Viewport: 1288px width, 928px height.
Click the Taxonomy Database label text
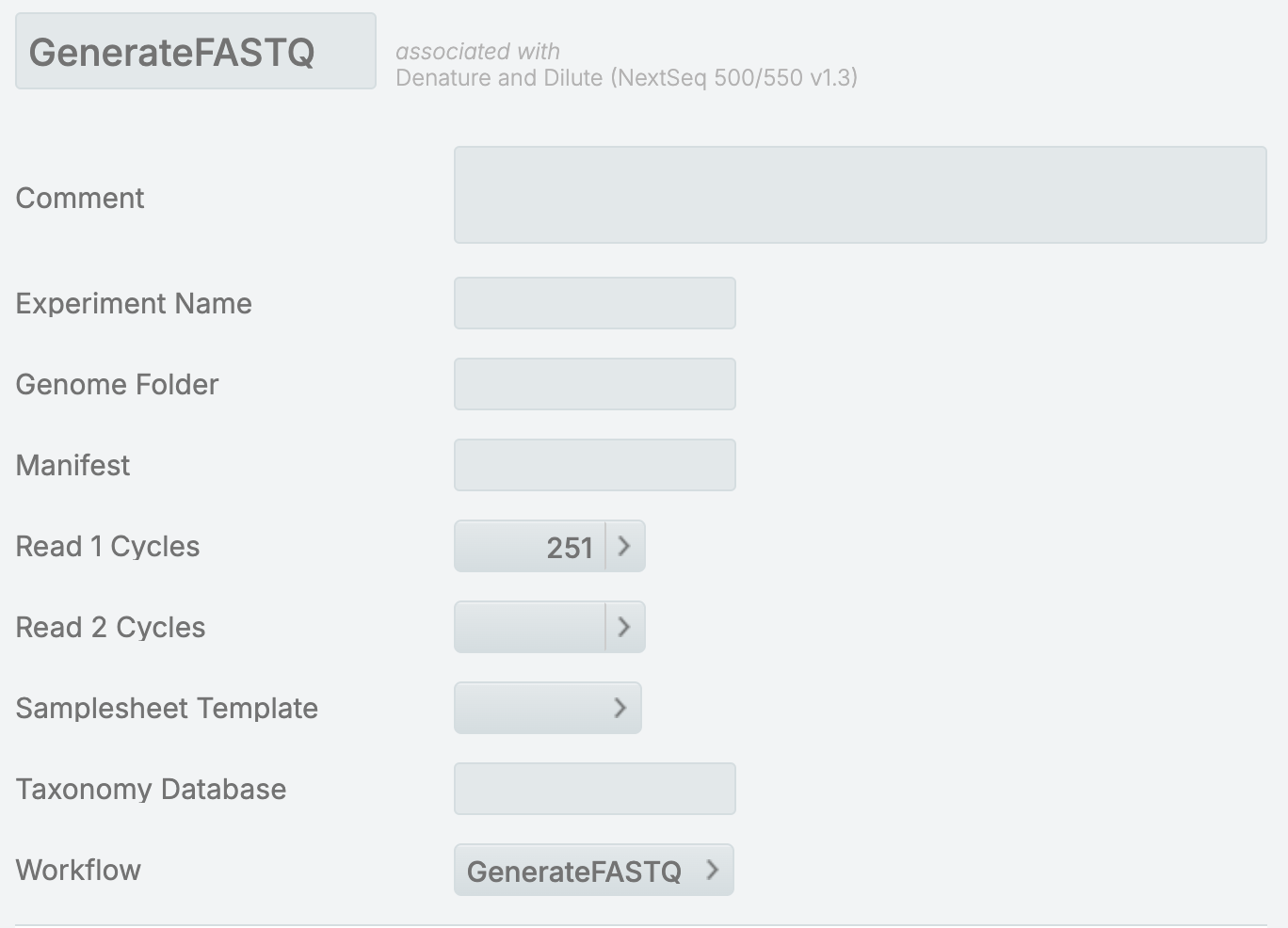point(151,789)
